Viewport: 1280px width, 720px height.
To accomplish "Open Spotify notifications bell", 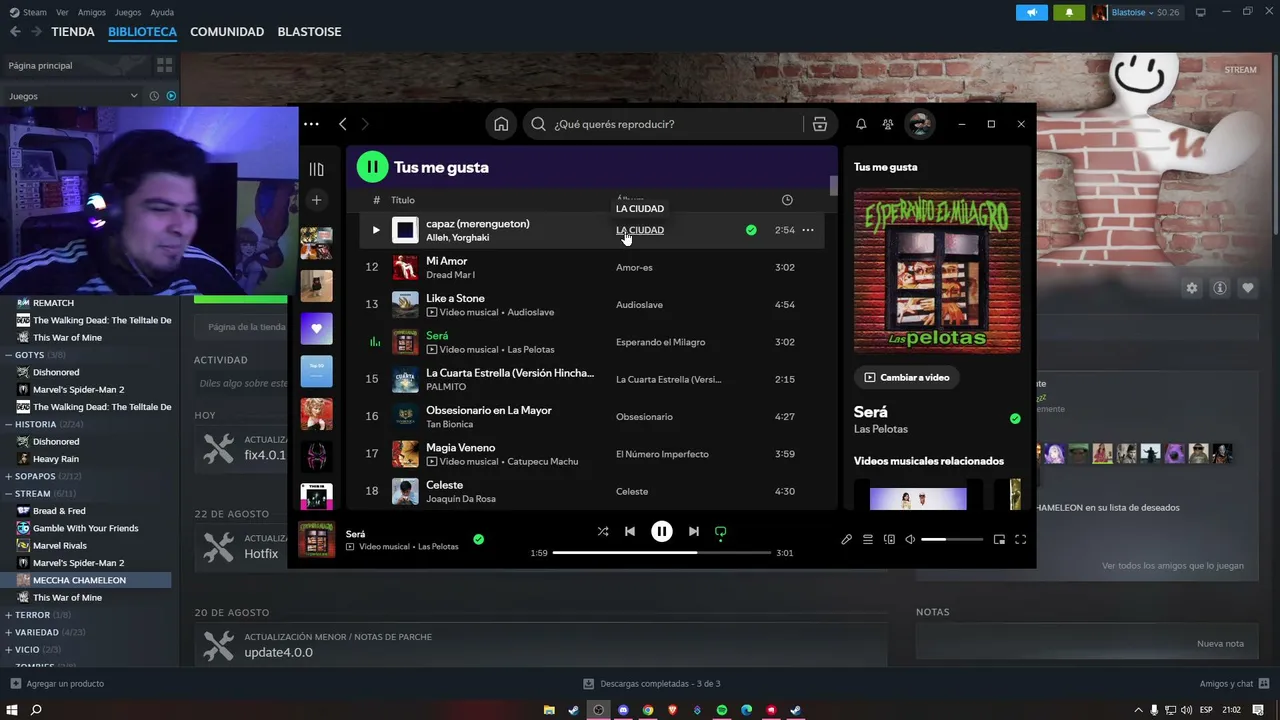I will click(x=861, y=124).
